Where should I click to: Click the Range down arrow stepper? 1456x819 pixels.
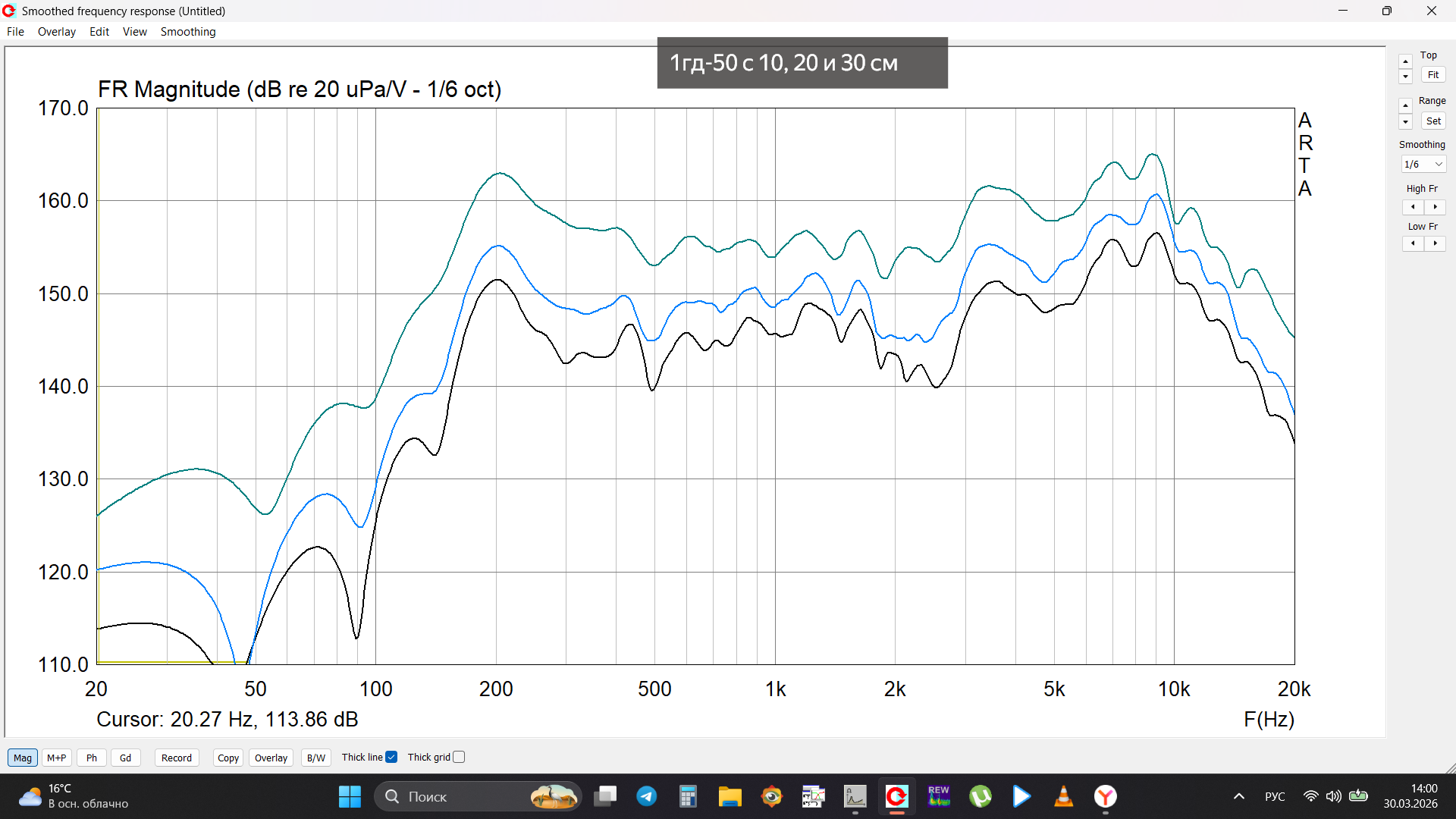pyautogui.click(x=1405, y=122)
